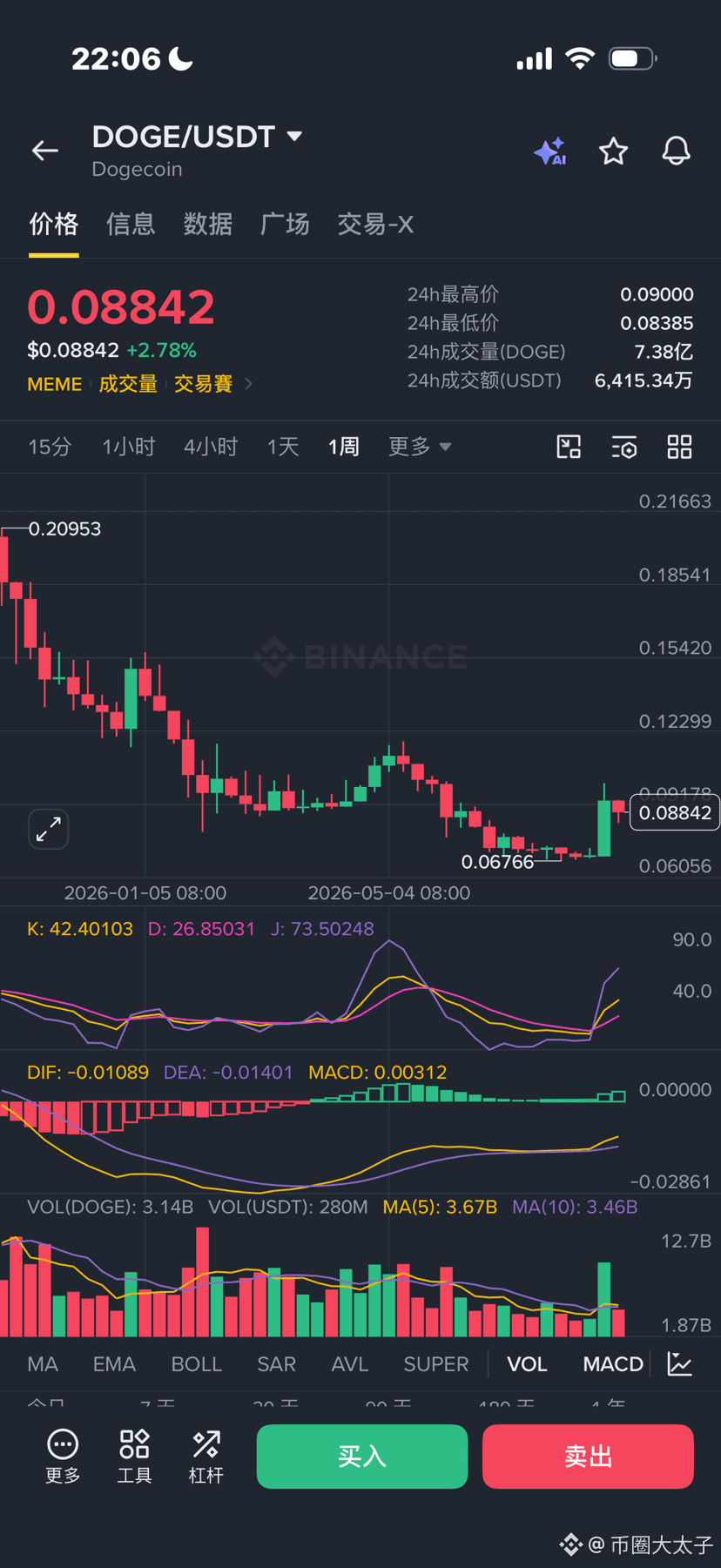The width and height of the screenshot is (721, 1568).
Task: Expand the tags row chevron after 交易賽
Action: [x=248, y=383]
